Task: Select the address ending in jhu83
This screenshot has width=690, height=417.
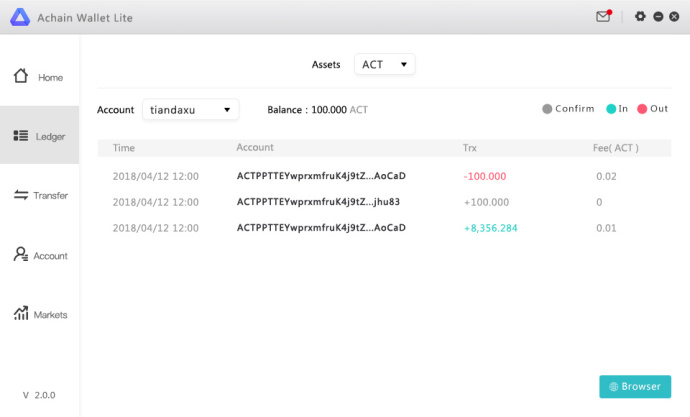Action: click(318, 202)
